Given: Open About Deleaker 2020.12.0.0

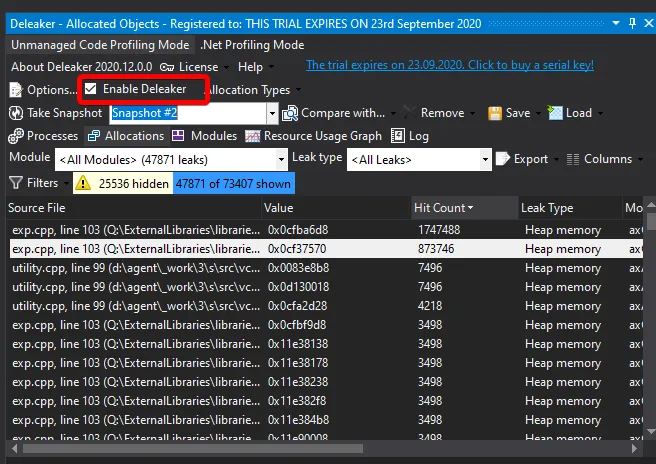Looking at the screenshot, I should tap(82, 67).
